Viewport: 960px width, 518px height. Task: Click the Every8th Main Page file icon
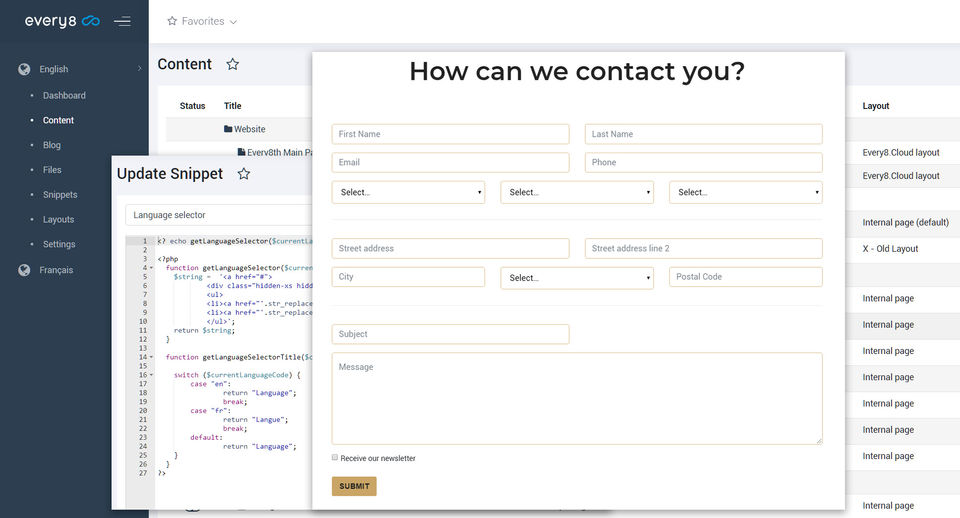coord(241,152)
